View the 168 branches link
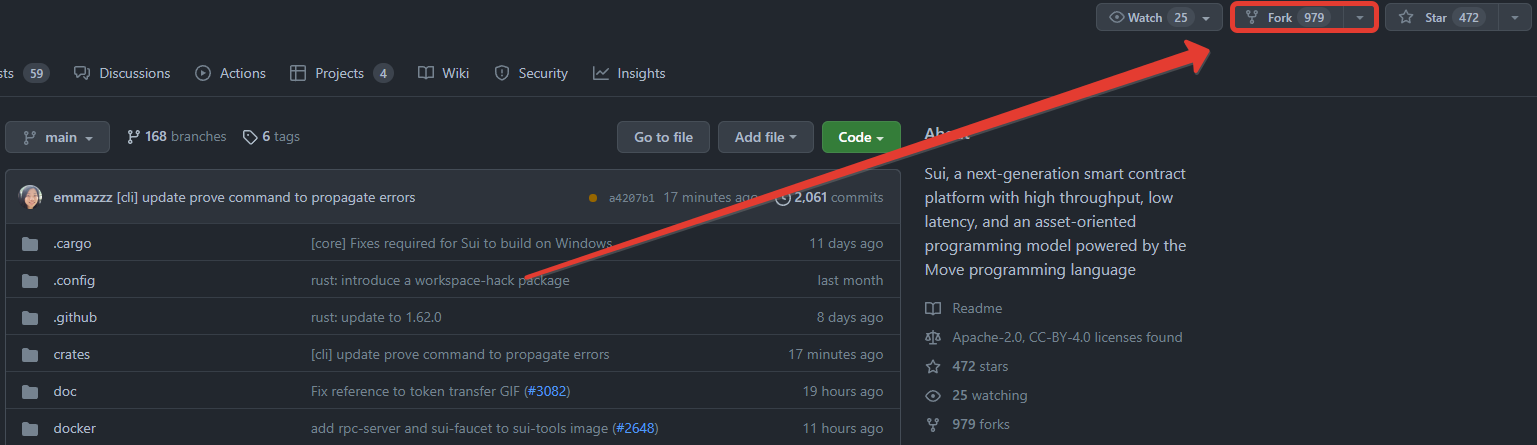The width and height of the screenshot is (1537, 445). (177, 137)
